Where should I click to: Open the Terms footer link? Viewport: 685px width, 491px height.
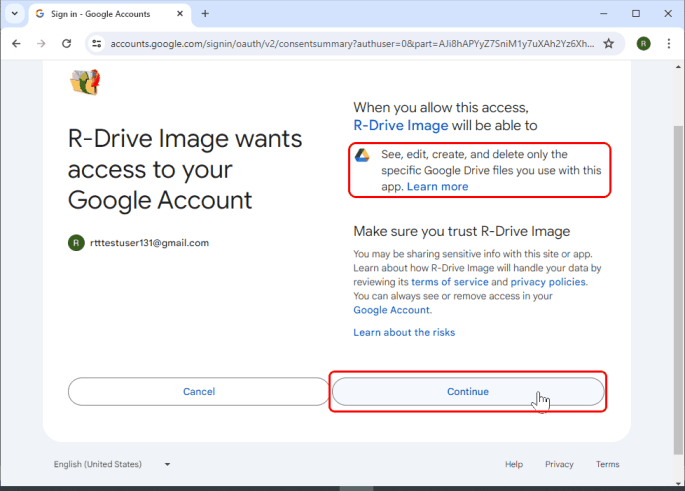coord(608,464)
